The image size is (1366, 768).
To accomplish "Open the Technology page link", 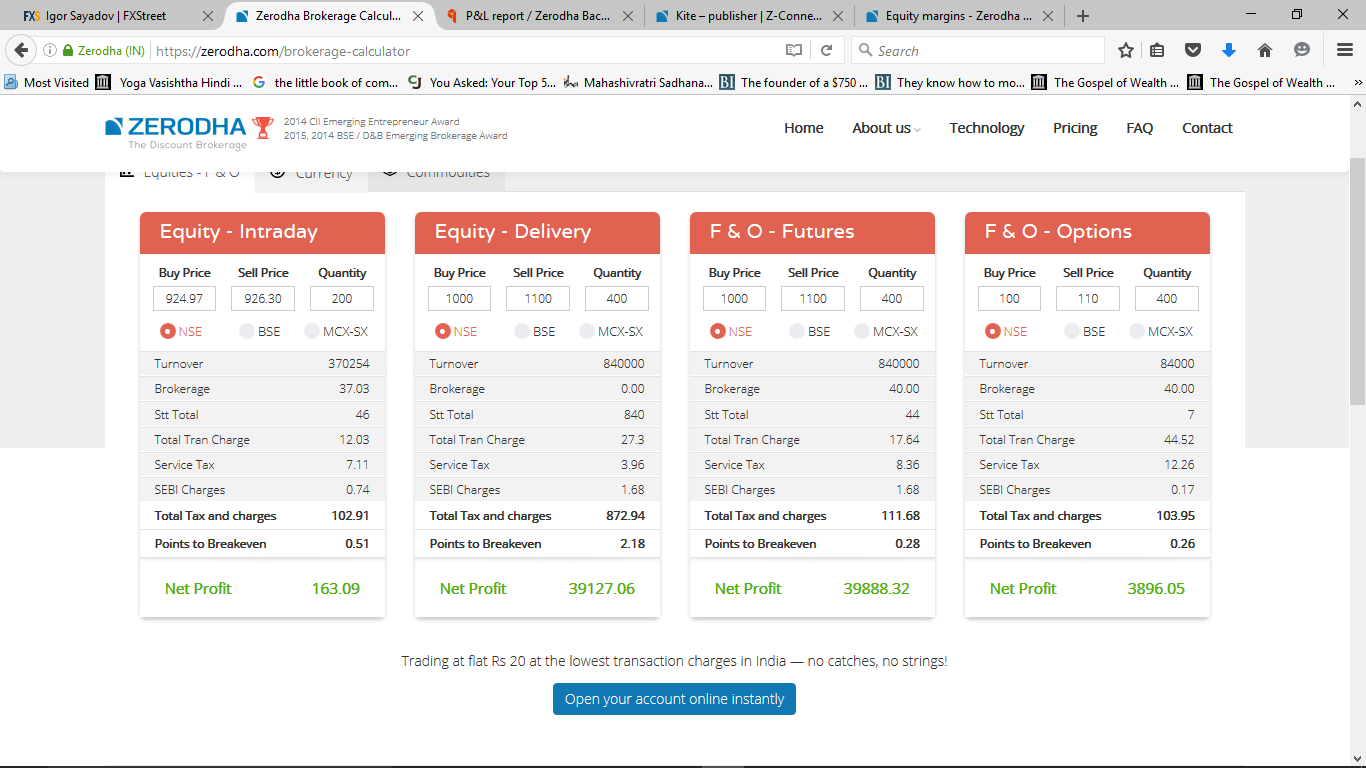I will click(x=987, y=128).
